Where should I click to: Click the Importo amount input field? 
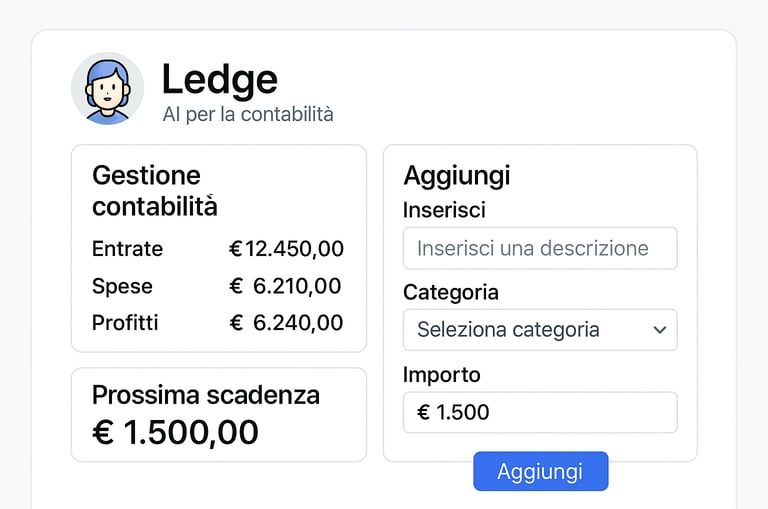click(540, 412)
